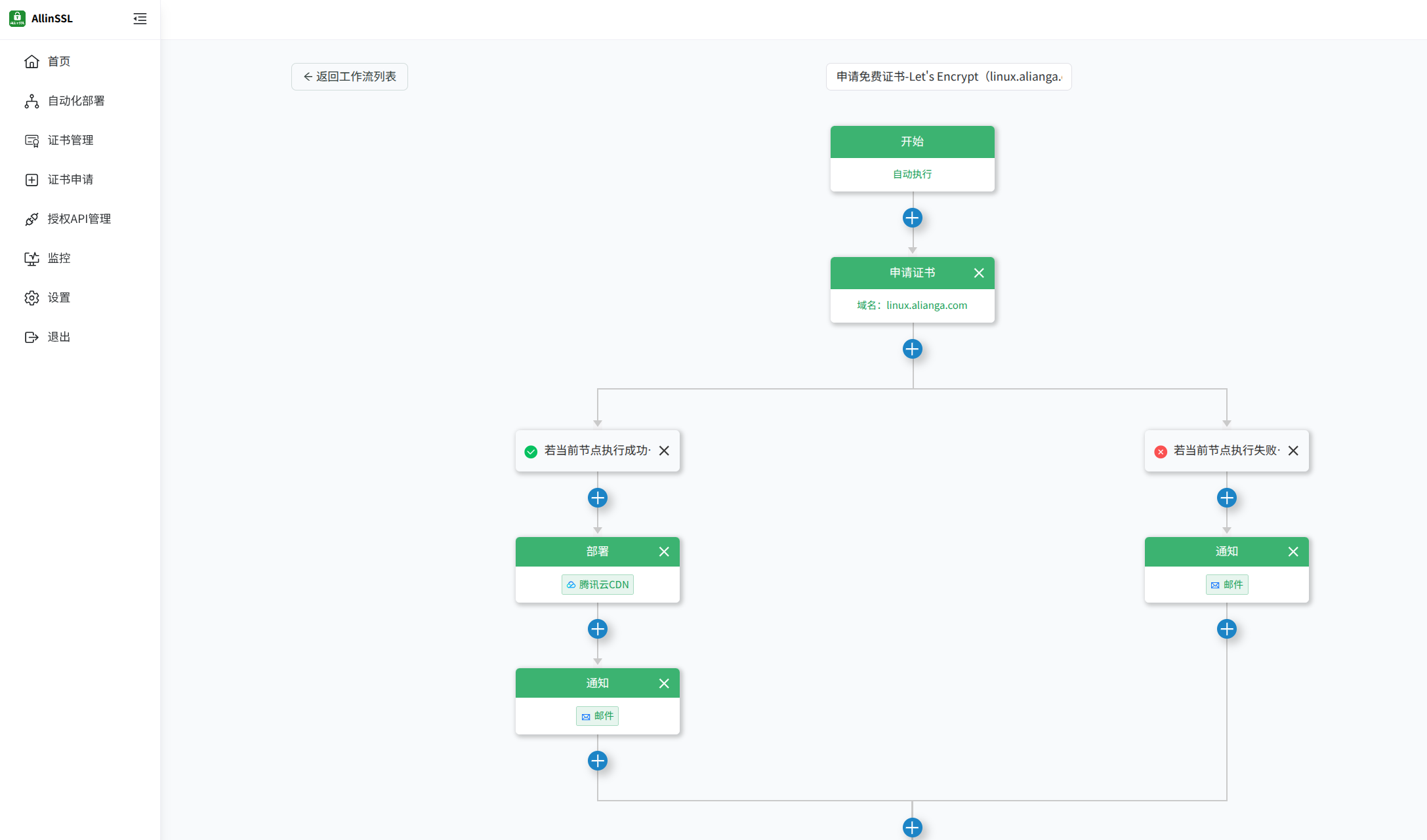The width and height of the screenshot is (1427, 840).
Task: Remove the failure condition branch
Action: (1293, 450)
